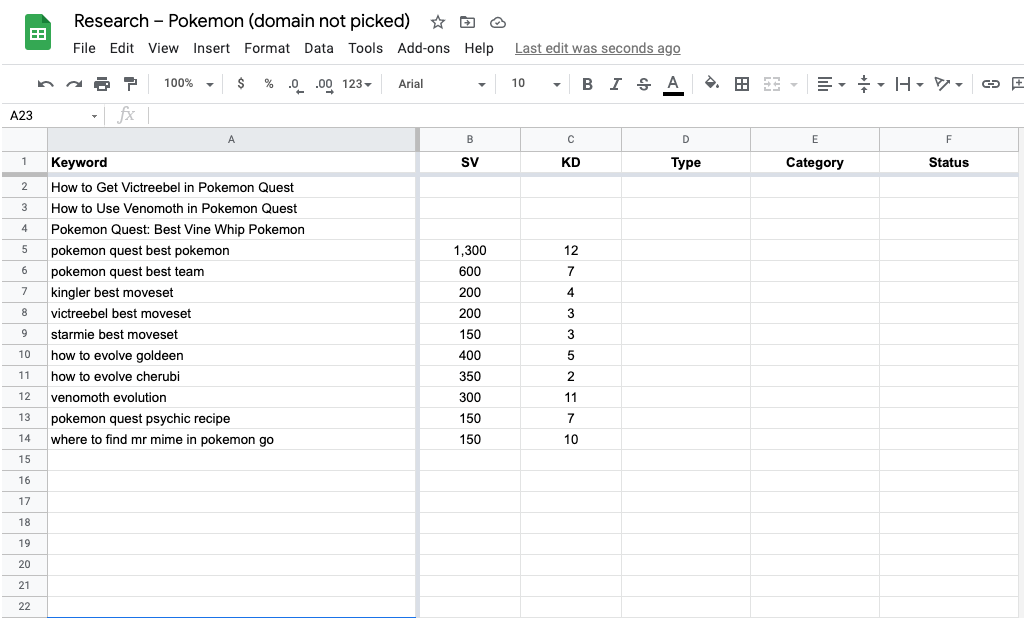The height and width of the screenshot is (618, 1024).
Task: Select row 14 header
Action: pyautogui.click(x=24, y=439)
